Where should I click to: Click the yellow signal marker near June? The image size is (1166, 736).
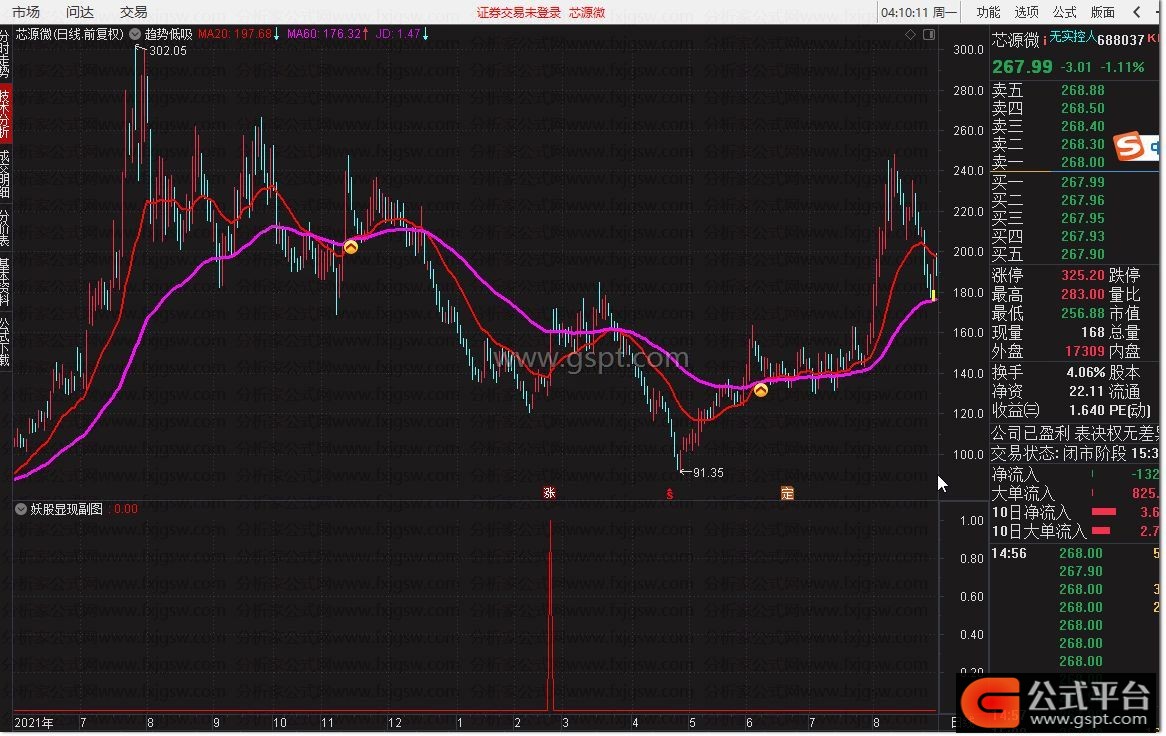click(x=761, y=390)
